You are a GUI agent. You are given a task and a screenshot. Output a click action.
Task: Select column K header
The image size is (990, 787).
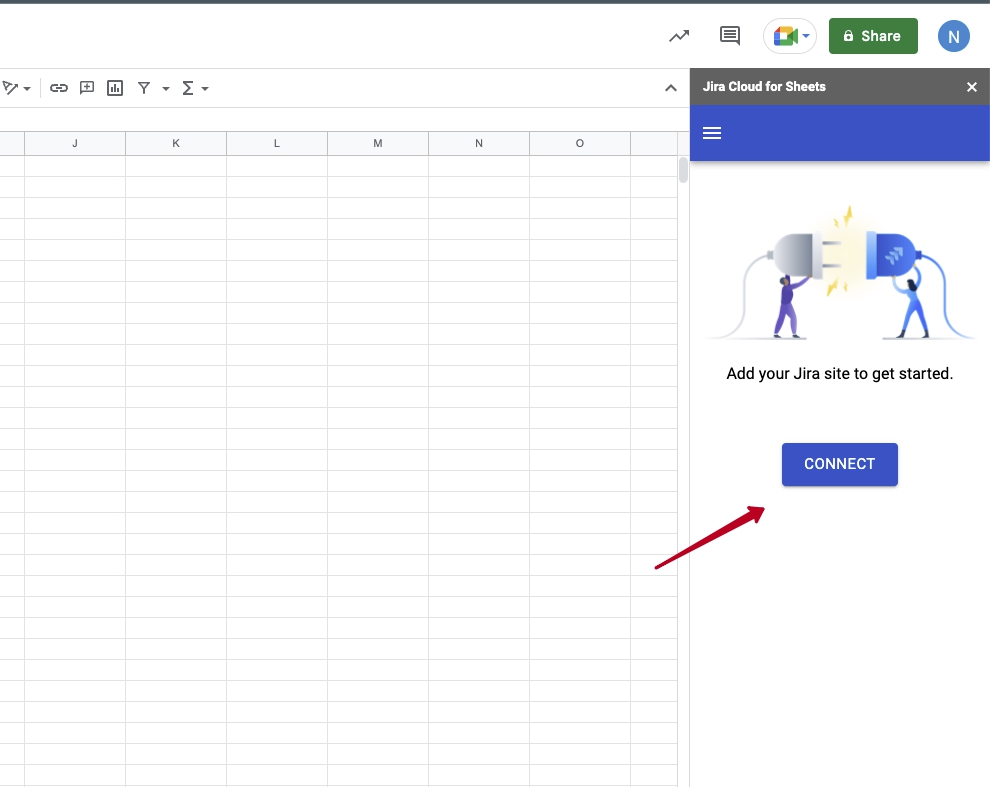click(x=176, y=144)
